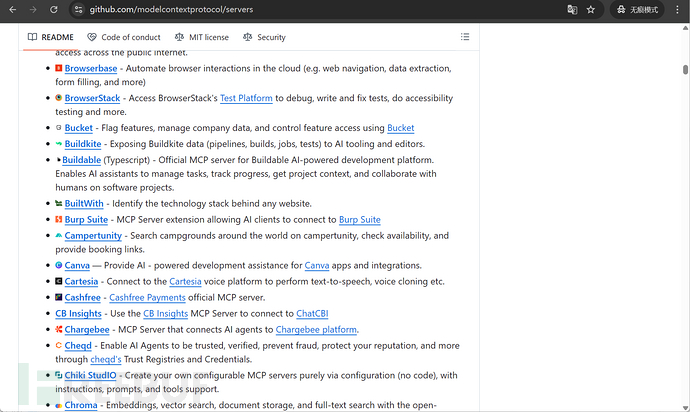This screenshot has height=412, width=690.
Task: Open the translate page icon
Action: (572, 9)
